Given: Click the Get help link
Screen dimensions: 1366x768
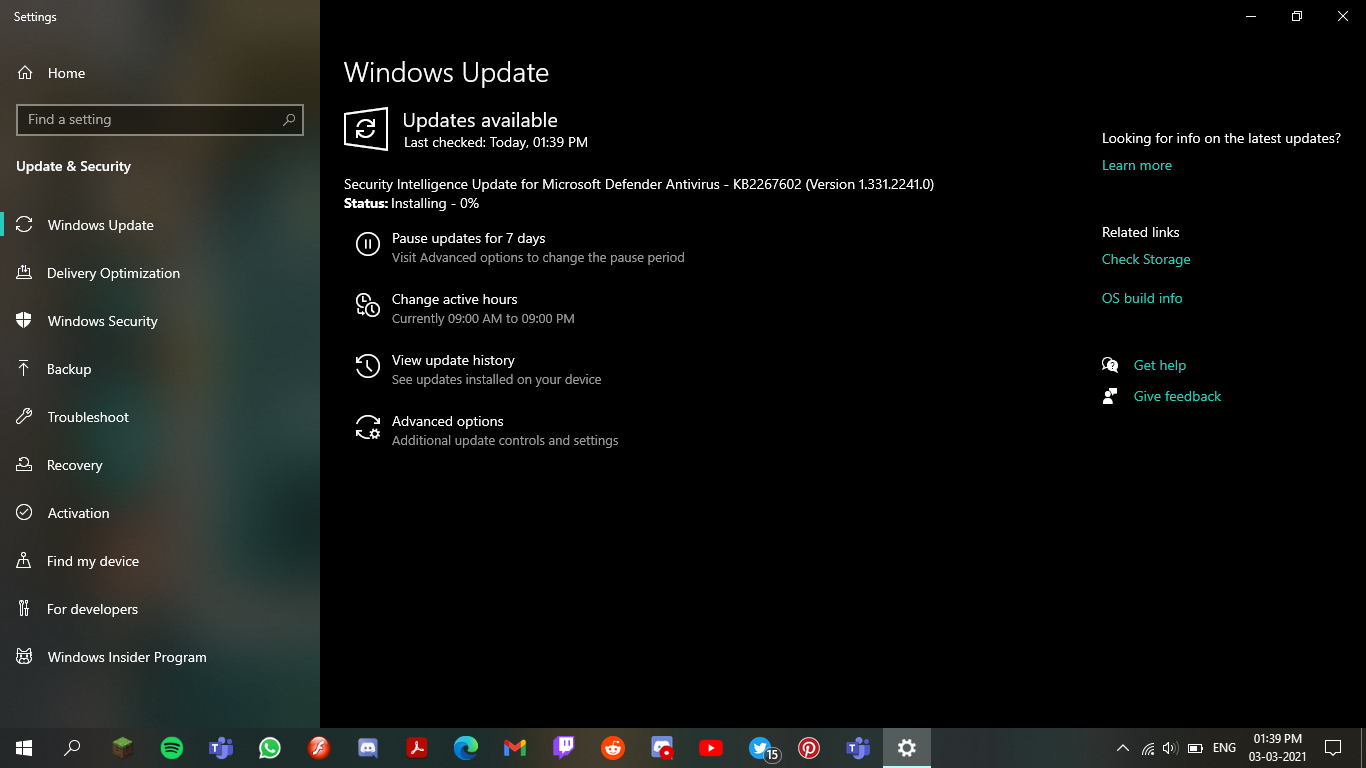Looking at the screenshot, I should point(1159,365).
